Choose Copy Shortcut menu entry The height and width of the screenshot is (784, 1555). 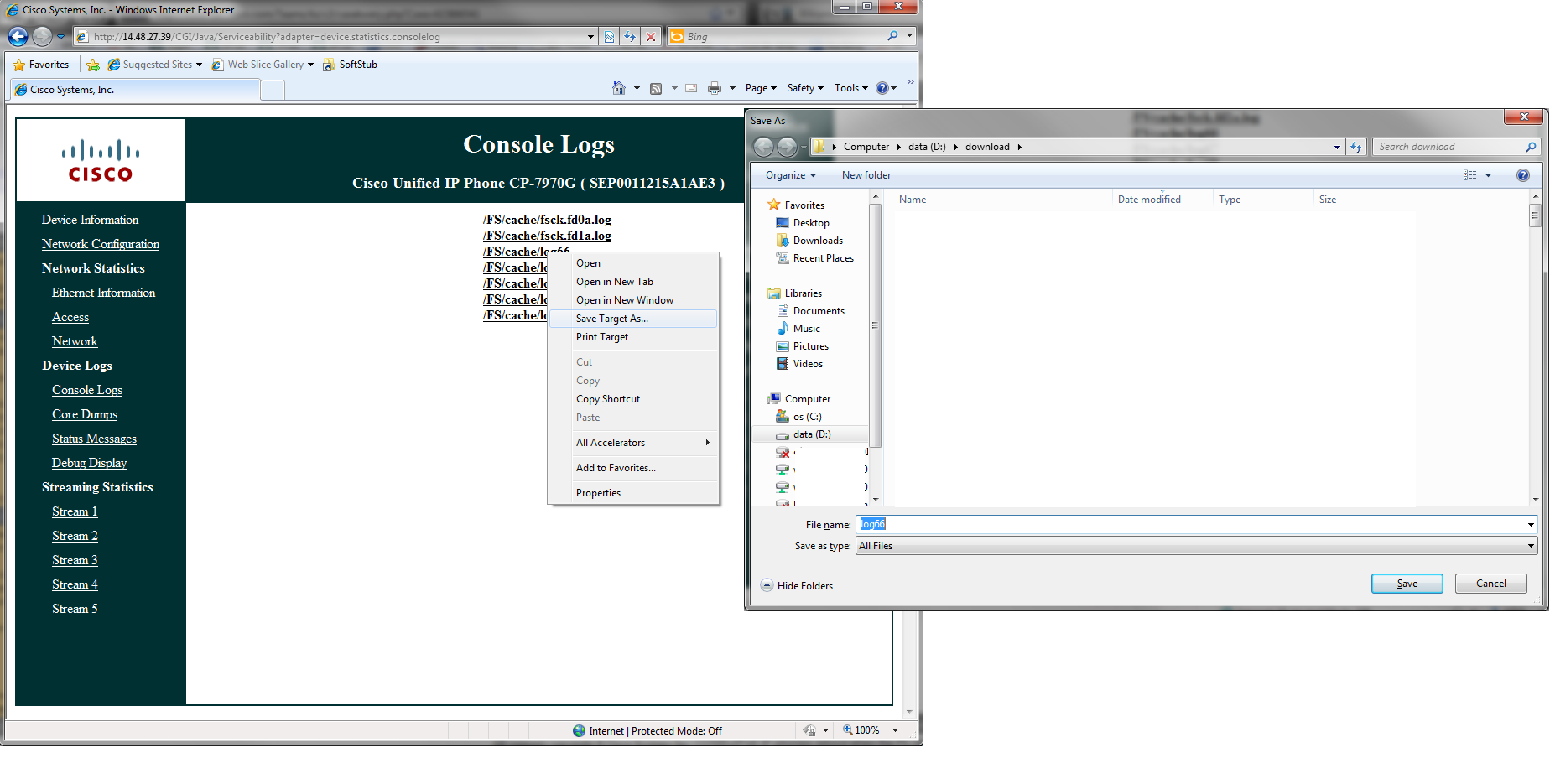pos(633,399)
